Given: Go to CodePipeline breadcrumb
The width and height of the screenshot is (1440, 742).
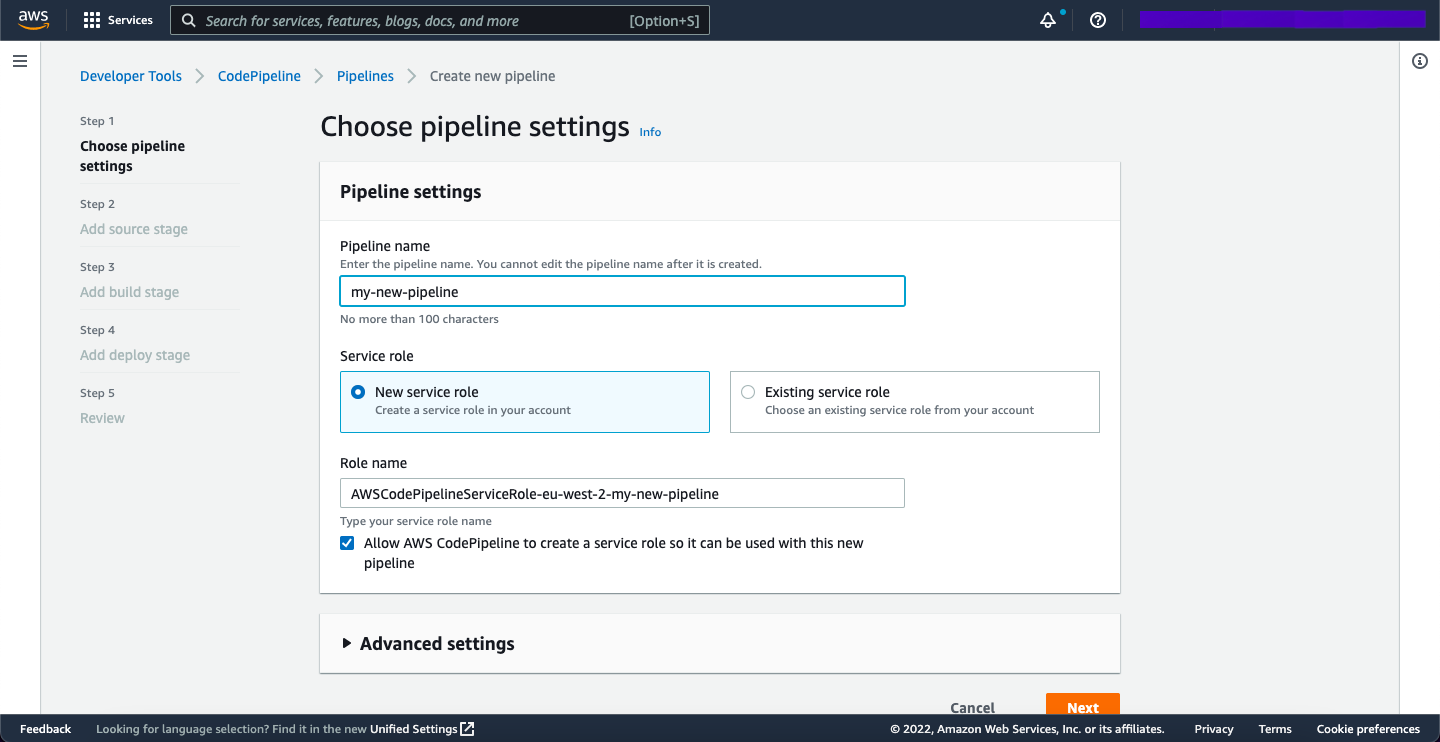Looking at the screenshot, I should 259,76.
